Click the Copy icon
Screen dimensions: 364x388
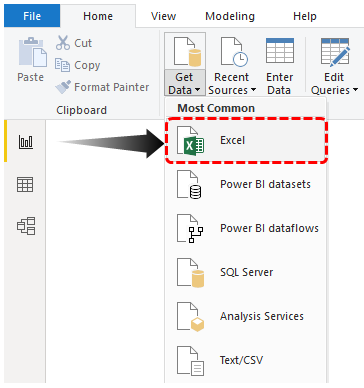pyautogui.click(x=62, y=65)
